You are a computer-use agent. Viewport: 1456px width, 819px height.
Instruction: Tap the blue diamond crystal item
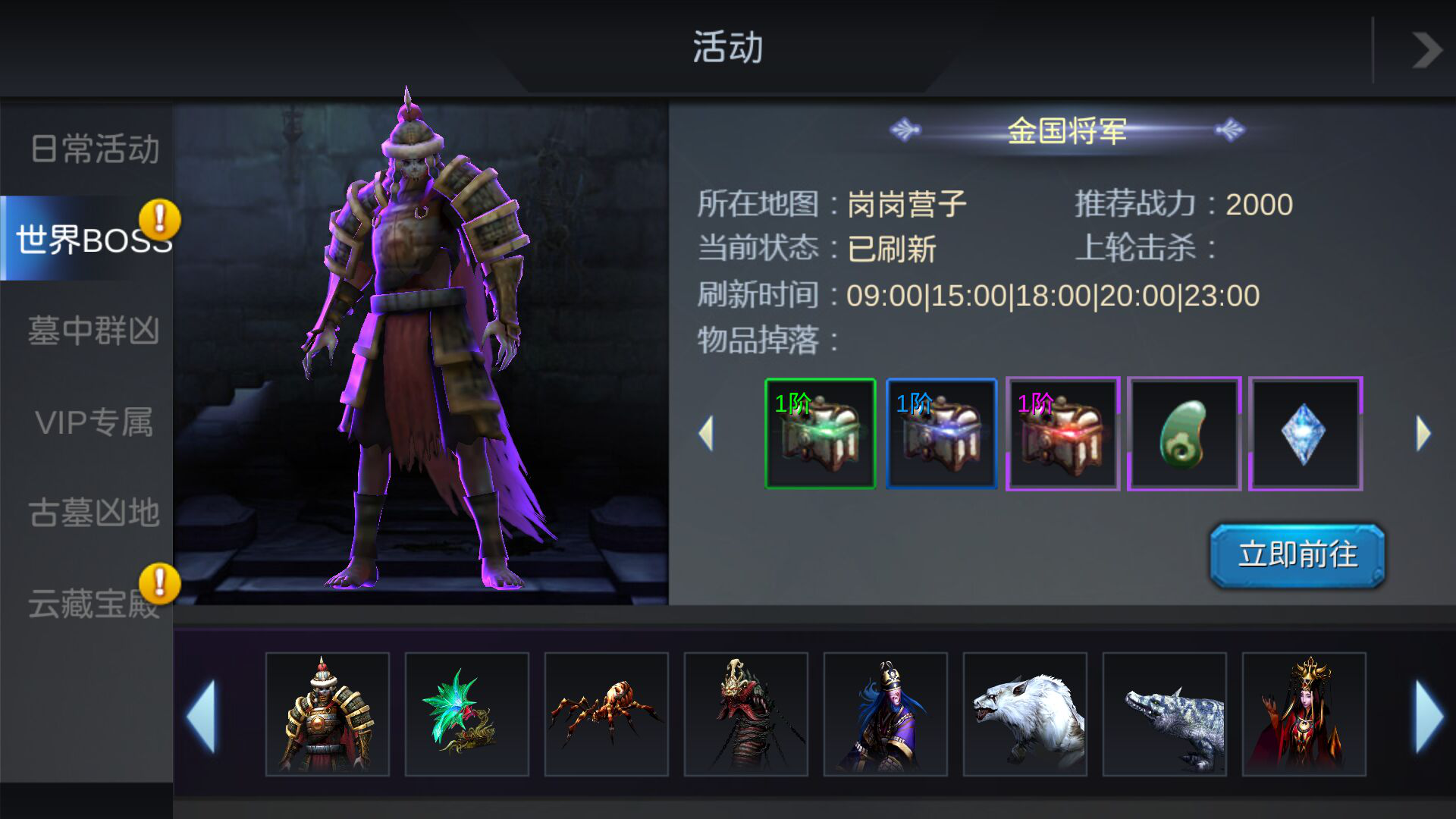point(1305,434)
